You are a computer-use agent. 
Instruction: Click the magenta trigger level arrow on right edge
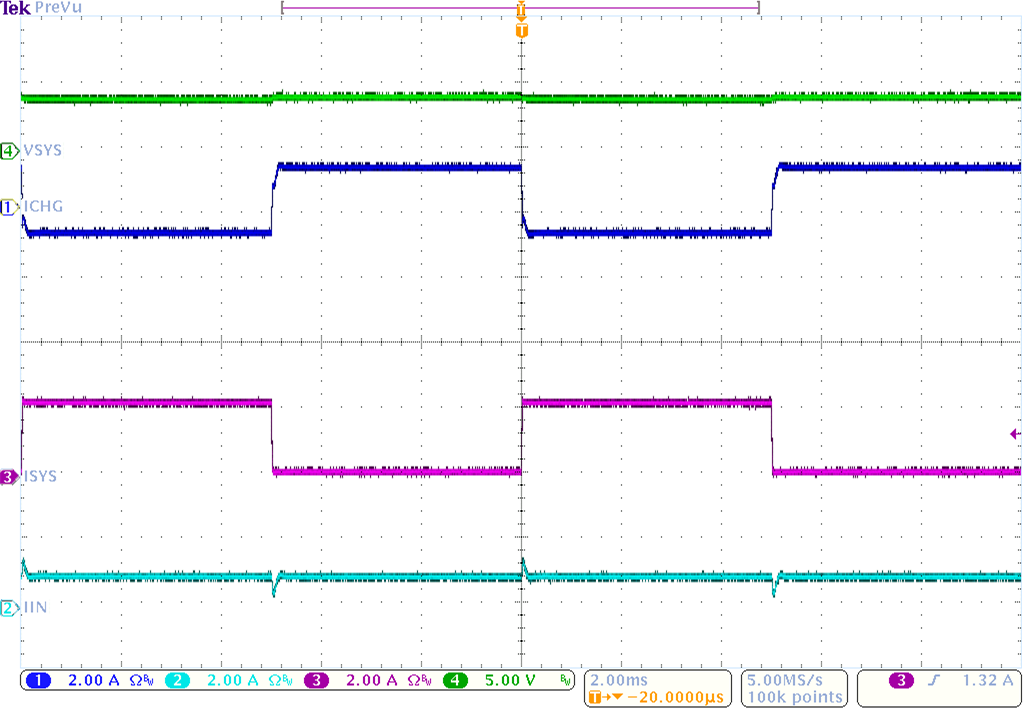tap(1013, 433)
